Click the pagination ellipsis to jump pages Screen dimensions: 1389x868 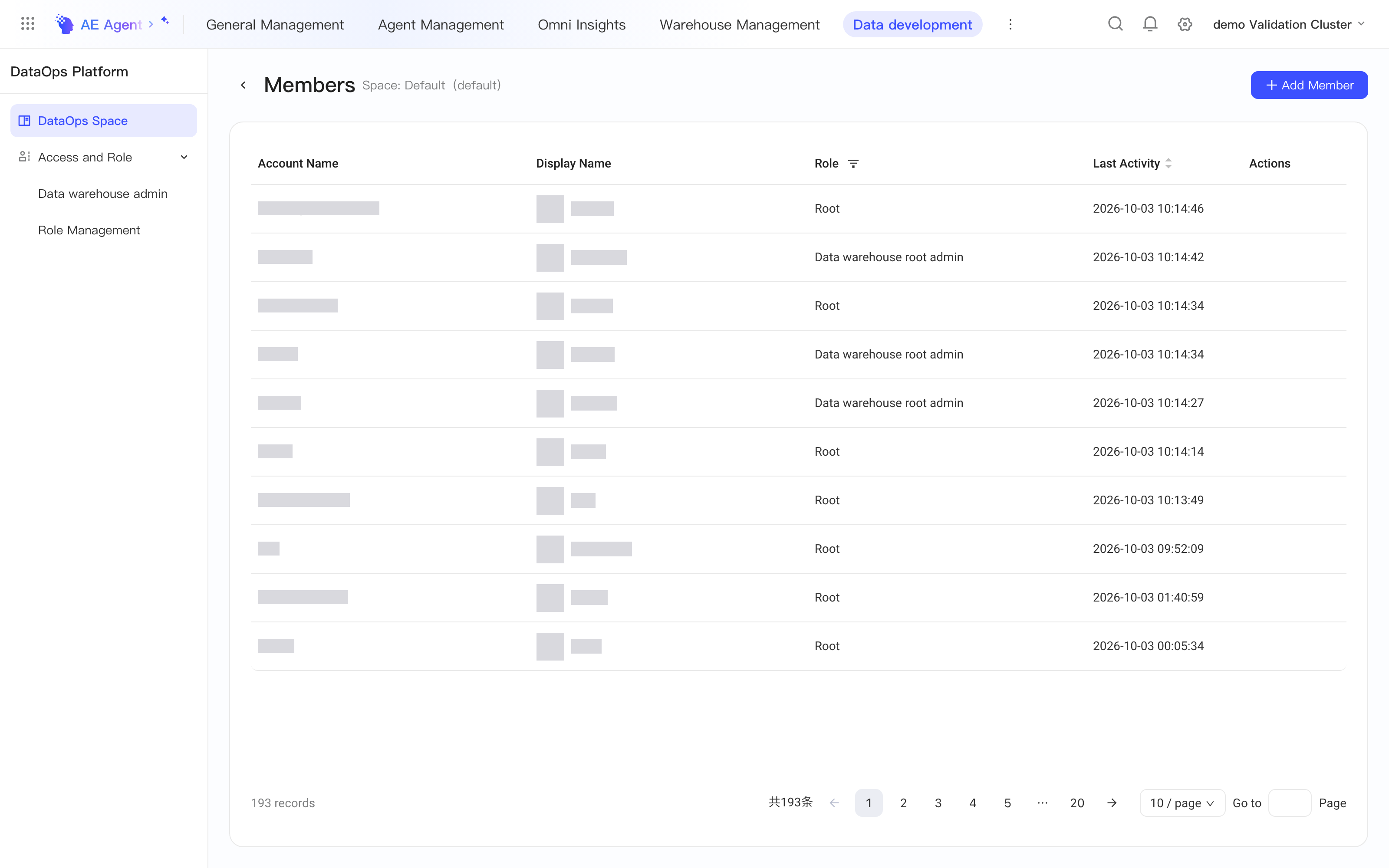(1042, 802)
